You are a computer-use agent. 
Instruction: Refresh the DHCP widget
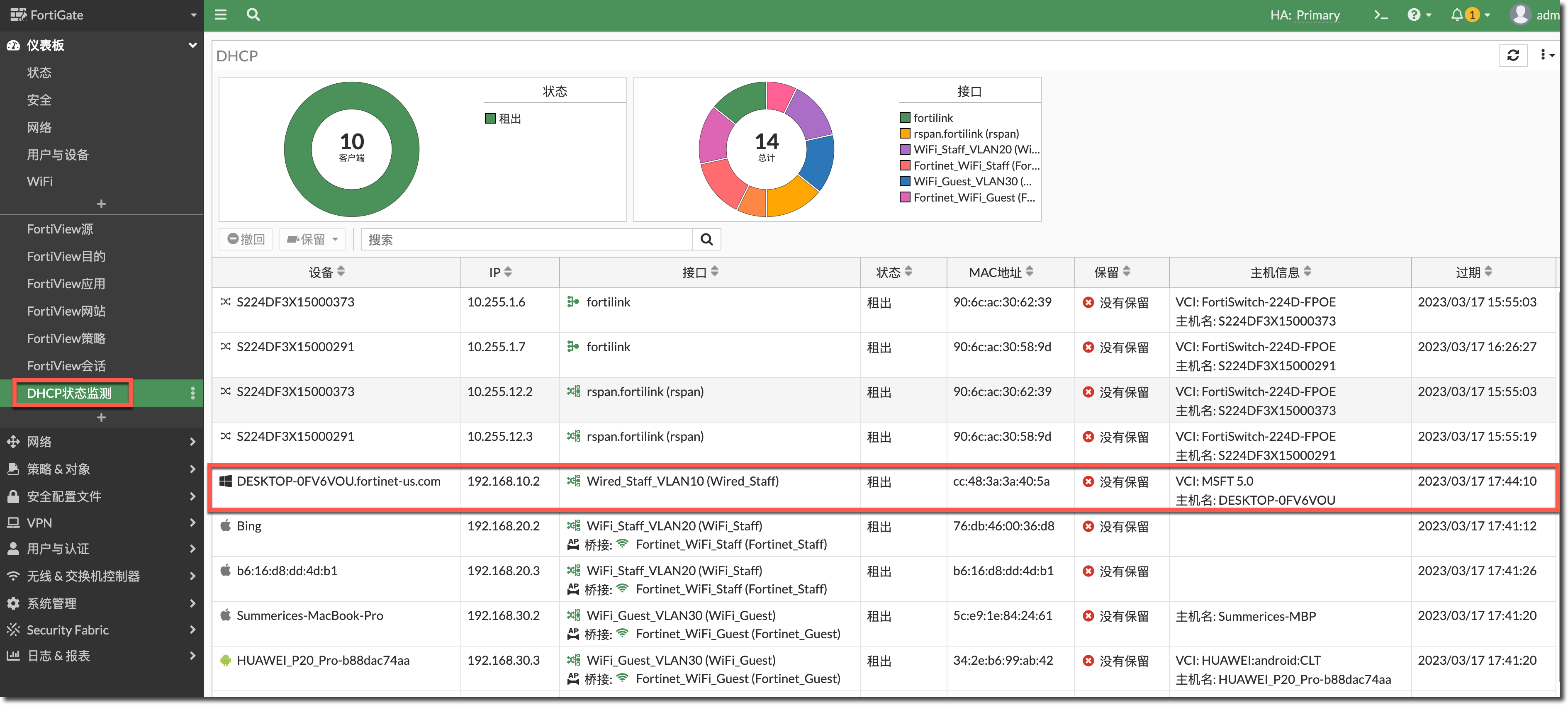[x=1512, y=55]
